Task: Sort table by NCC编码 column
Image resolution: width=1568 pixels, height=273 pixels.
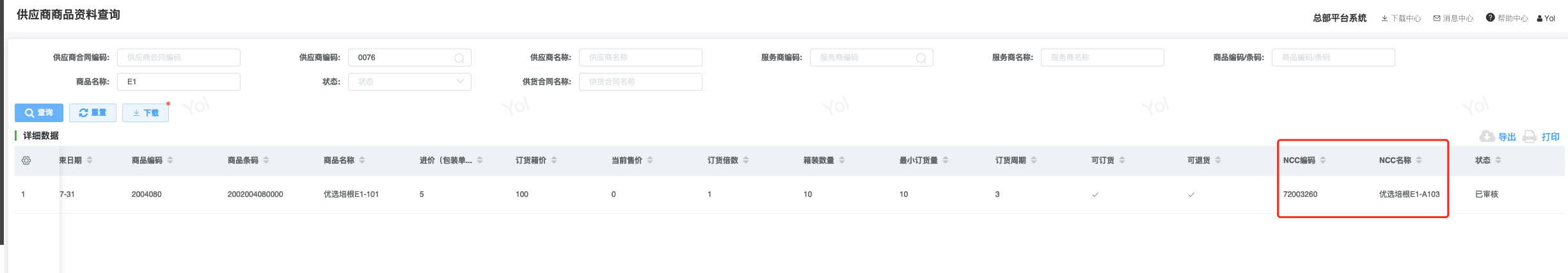Action: tap(1323, 160)
